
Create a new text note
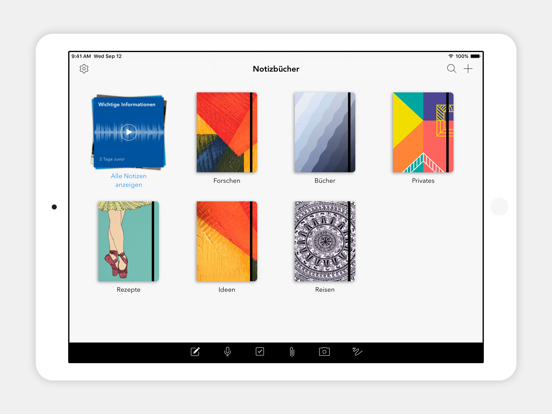(195, 351)
